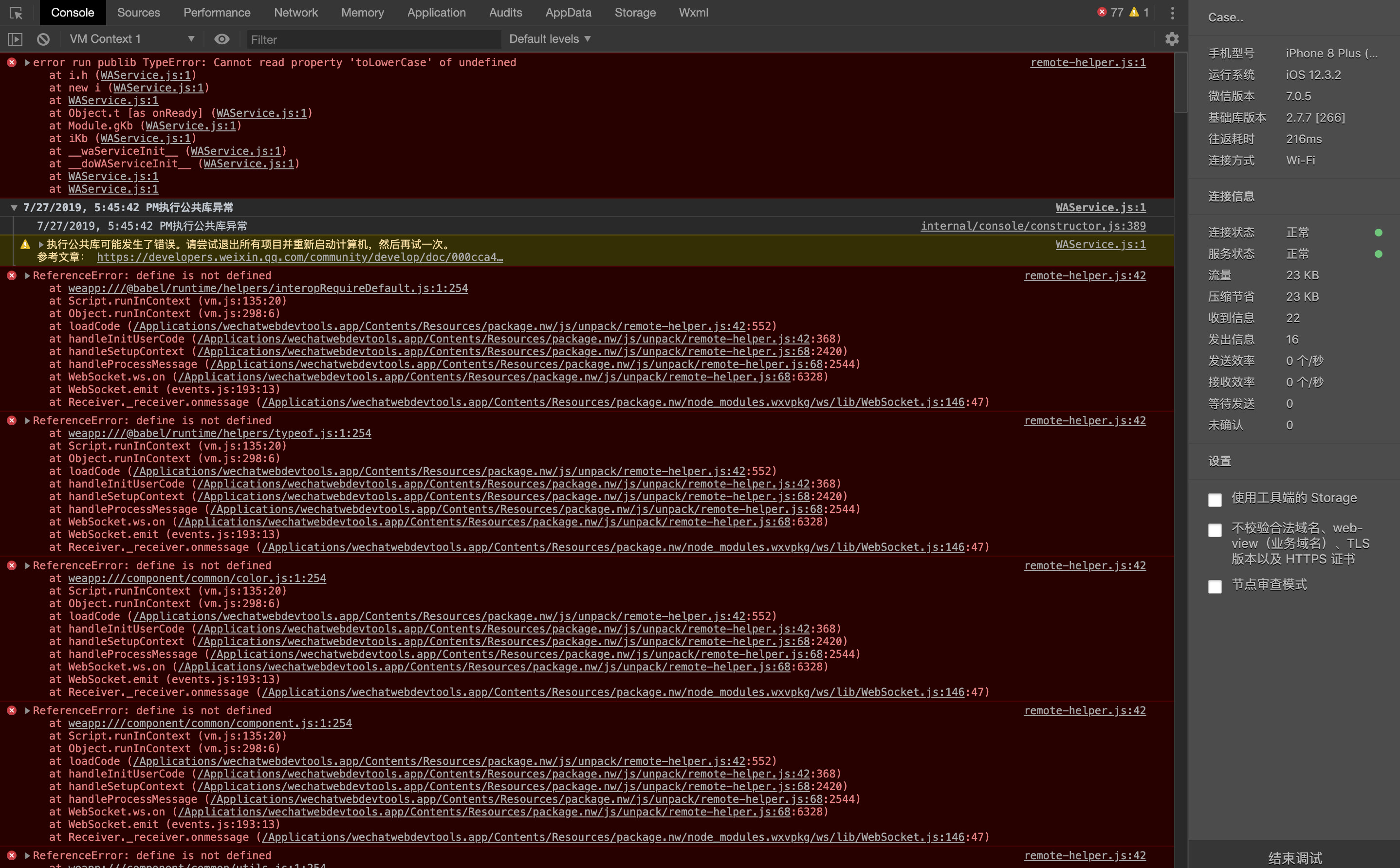This screenshot has height=868, width=1400.
Task: Open the Storage tab
Action: (x=635, y=13)
